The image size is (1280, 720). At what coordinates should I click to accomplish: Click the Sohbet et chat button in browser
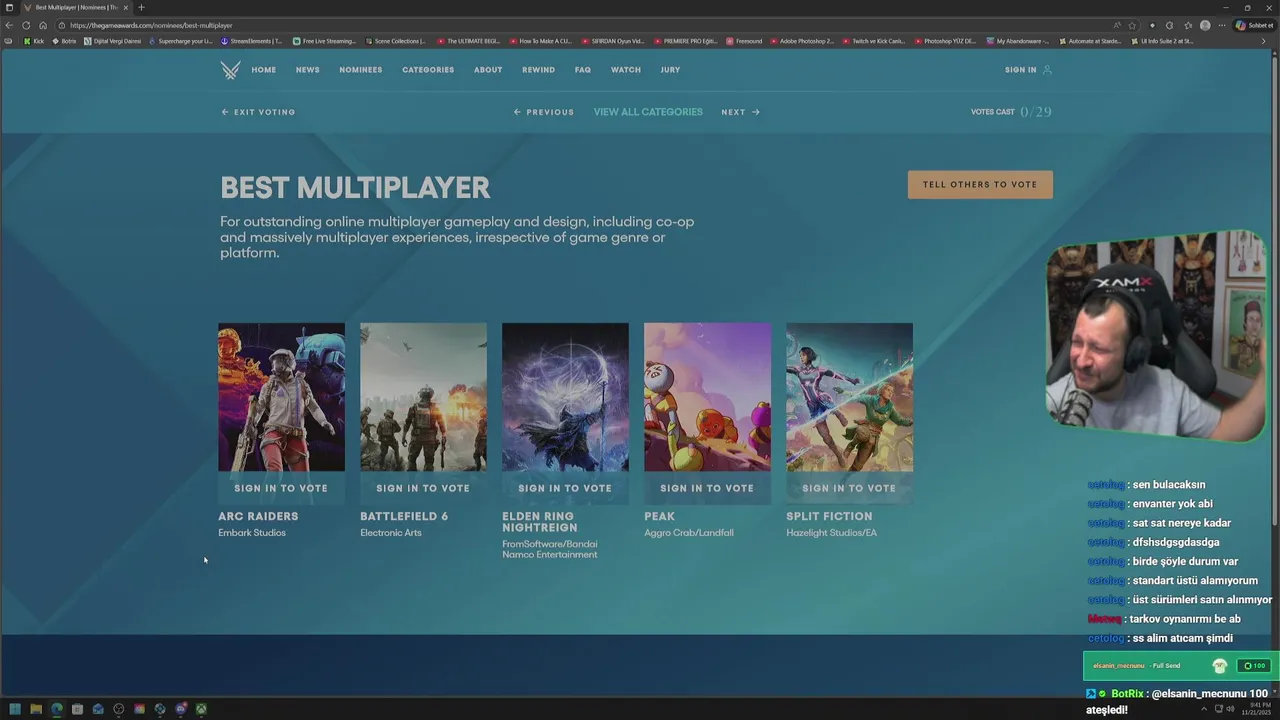(1256, 25)
